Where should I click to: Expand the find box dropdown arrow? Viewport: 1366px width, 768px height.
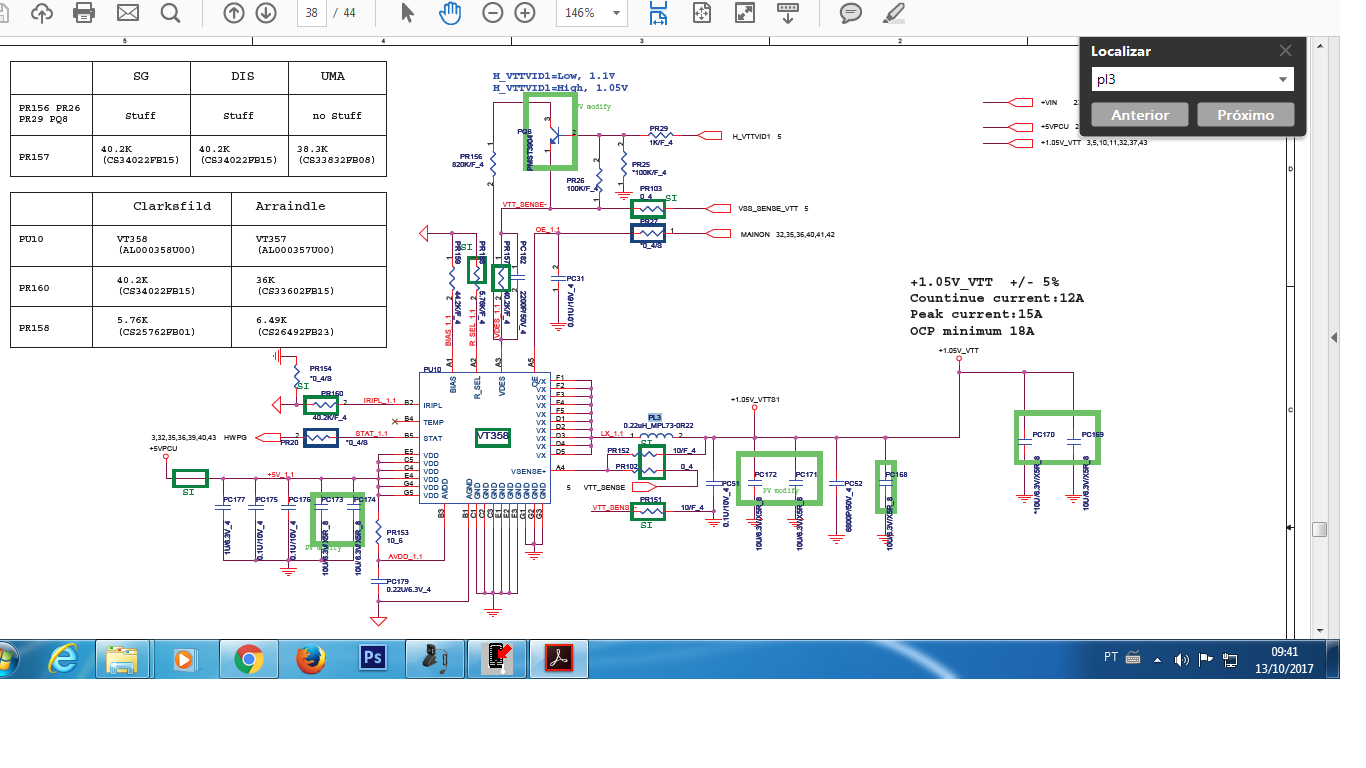coord(1283,80)
